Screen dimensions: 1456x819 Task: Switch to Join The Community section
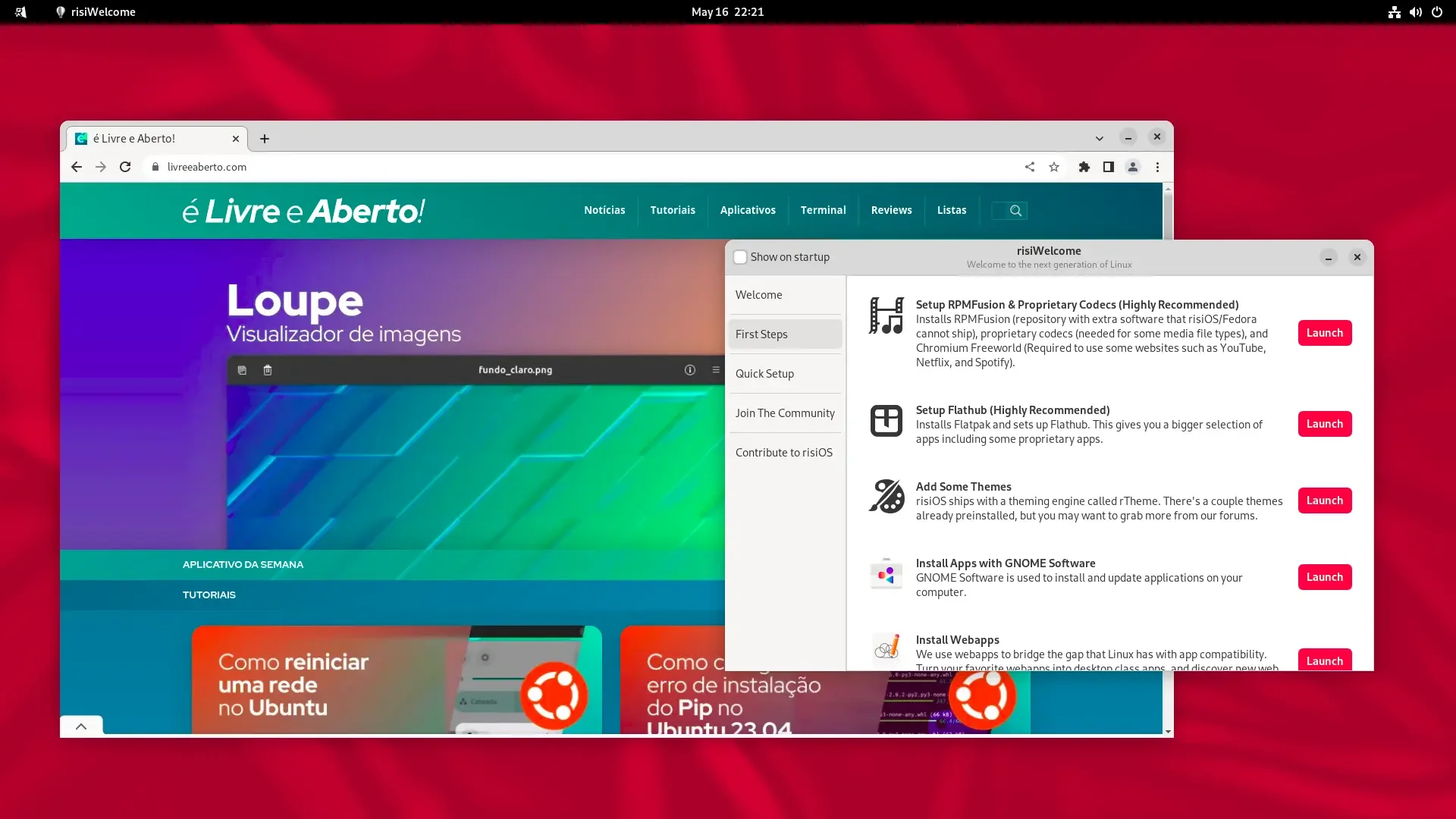785,413
